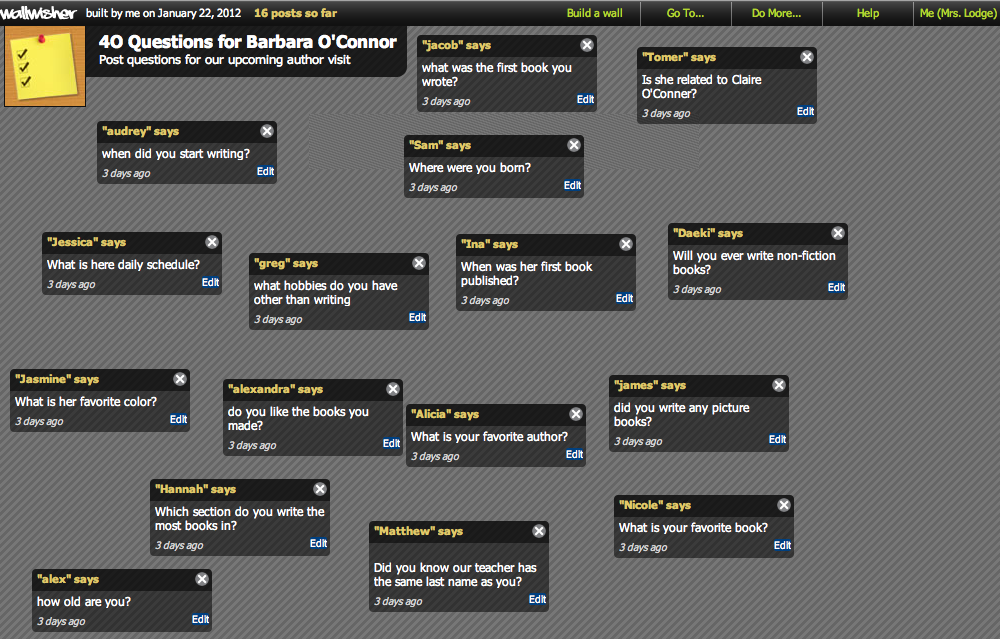Select the wall title '40 Questions for Barbara O'Connor'
The height and width of the screenshot is (639, 1000).
[x=247, y=42]
